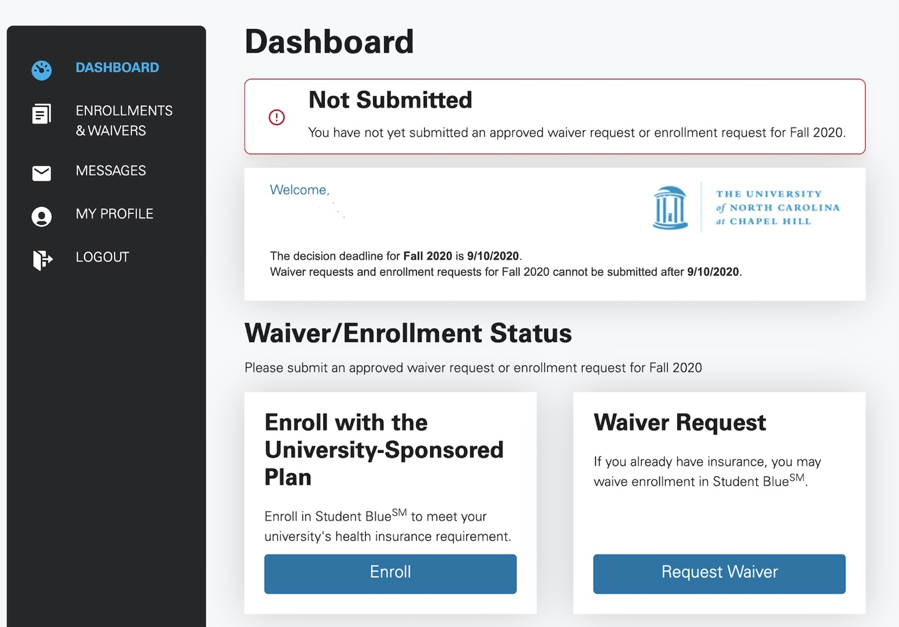Click the blue Enroll button
The image size is (899, 627).
390,574
